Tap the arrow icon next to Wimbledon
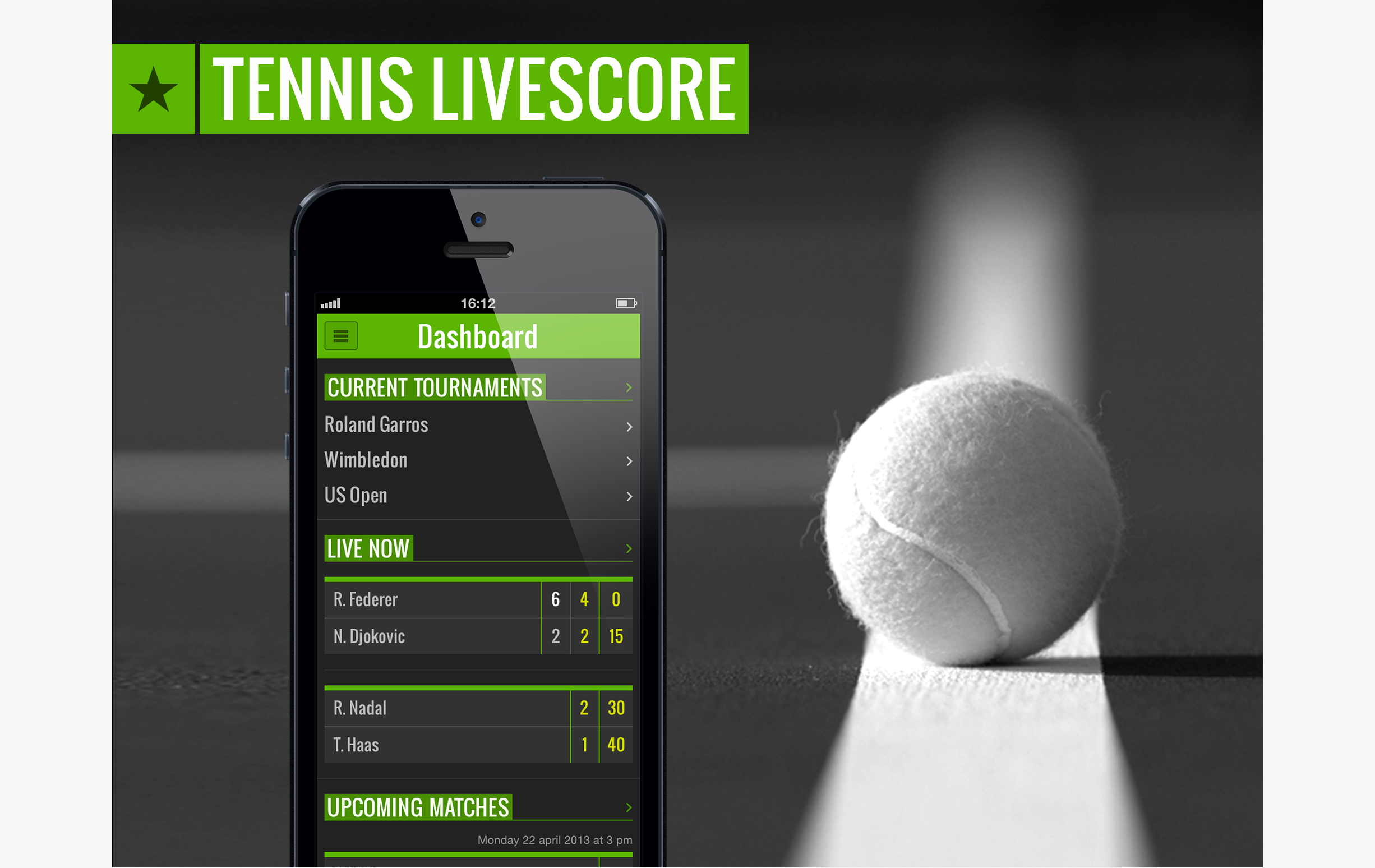The width and height of the screenshot is (1375, 868). click(x=630, y=461)
